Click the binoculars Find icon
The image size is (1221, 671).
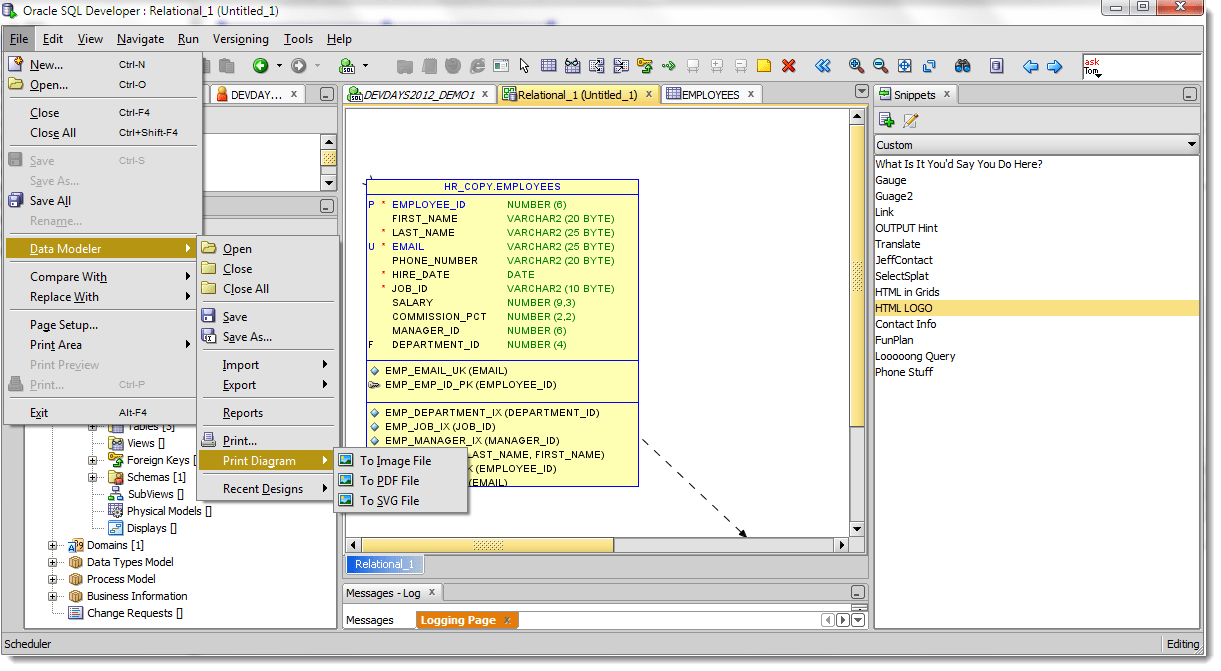[962, 66]
